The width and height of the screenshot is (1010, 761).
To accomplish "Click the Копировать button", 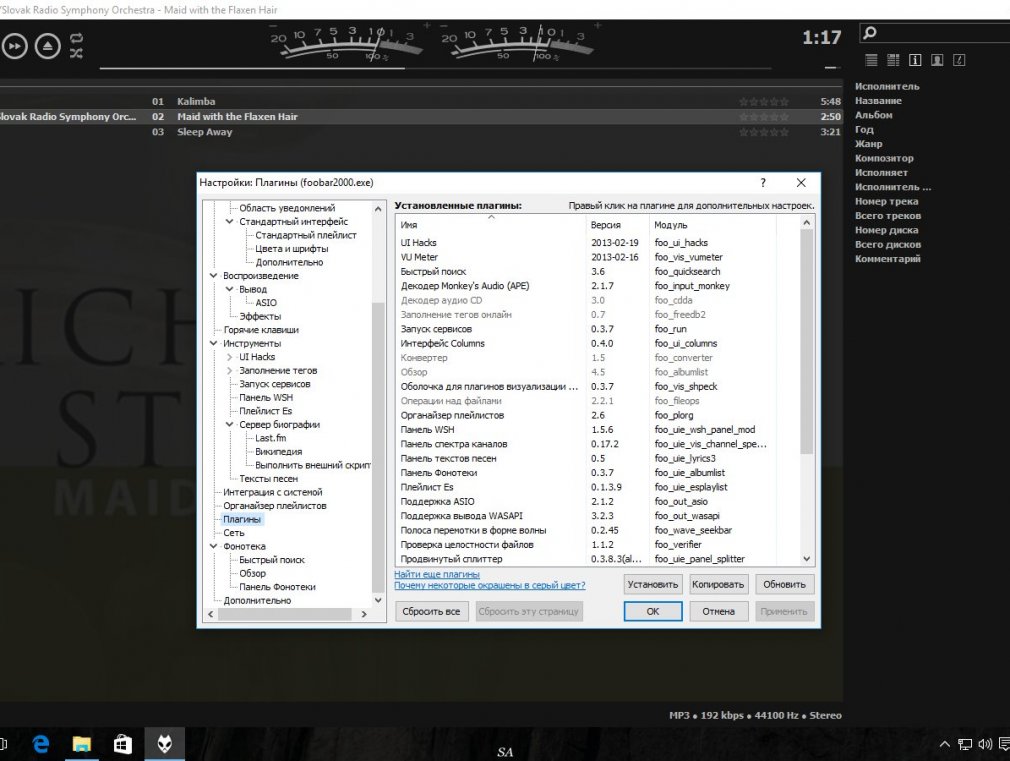I will (x=718, y=584).
